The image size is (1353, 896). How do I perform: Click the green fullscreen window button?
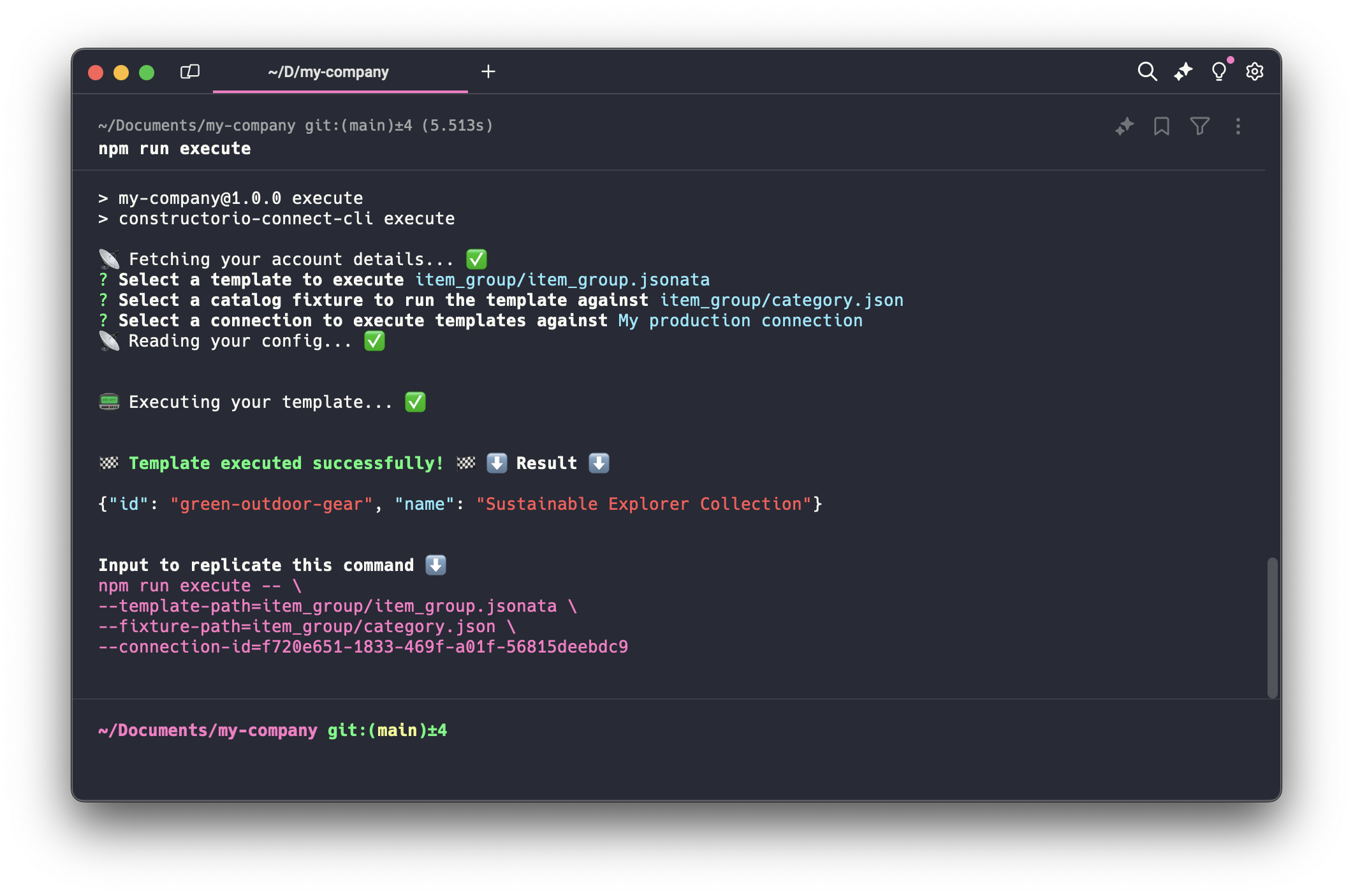pyautogui.click(x=147, y=72)
